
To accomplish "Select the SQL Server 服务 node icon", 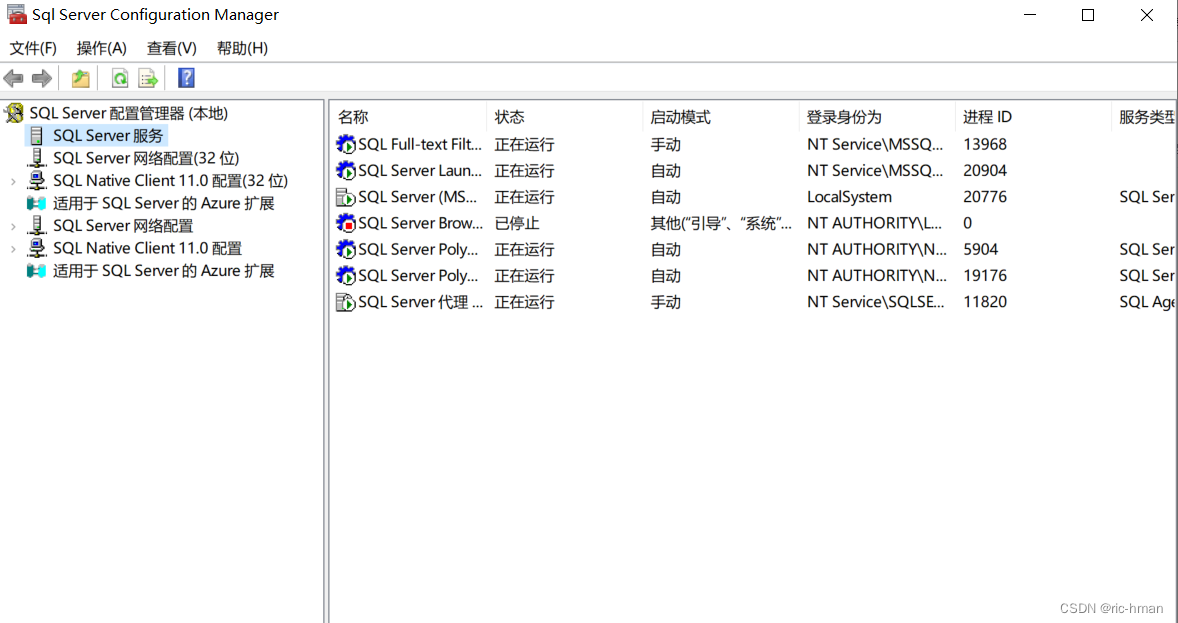I will click(x=36, y=135).
